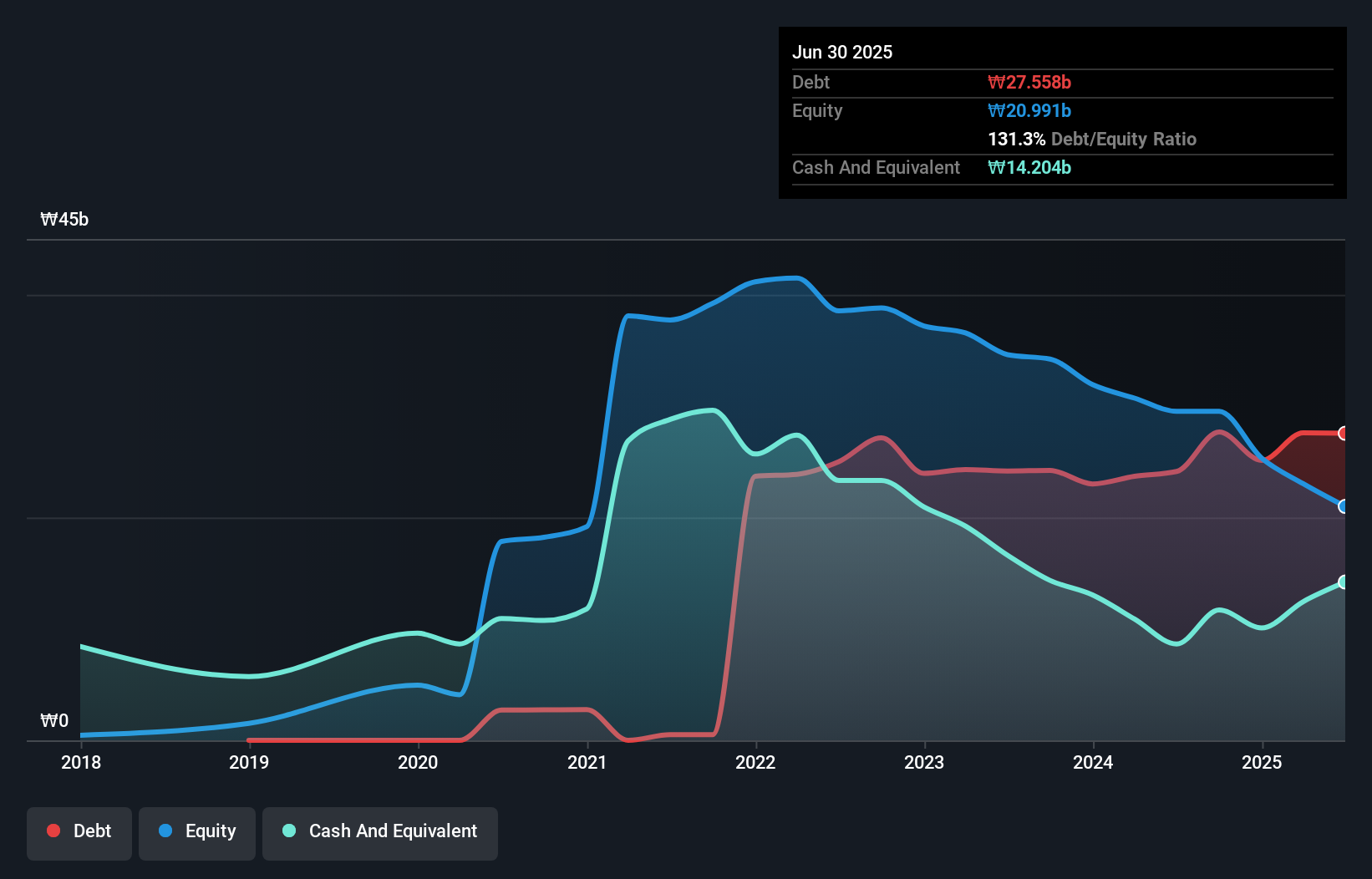
Task: Click the ₩45b axis label
Action: pos(64,220)
